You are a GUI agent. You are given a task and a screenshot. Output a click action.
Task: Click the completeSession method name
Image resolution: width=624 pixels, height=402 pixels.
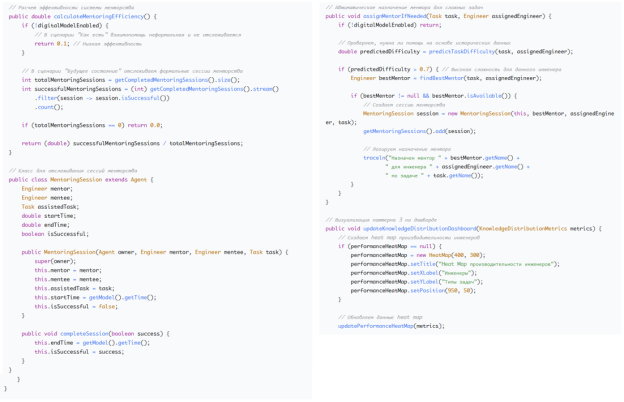[83, 334]
